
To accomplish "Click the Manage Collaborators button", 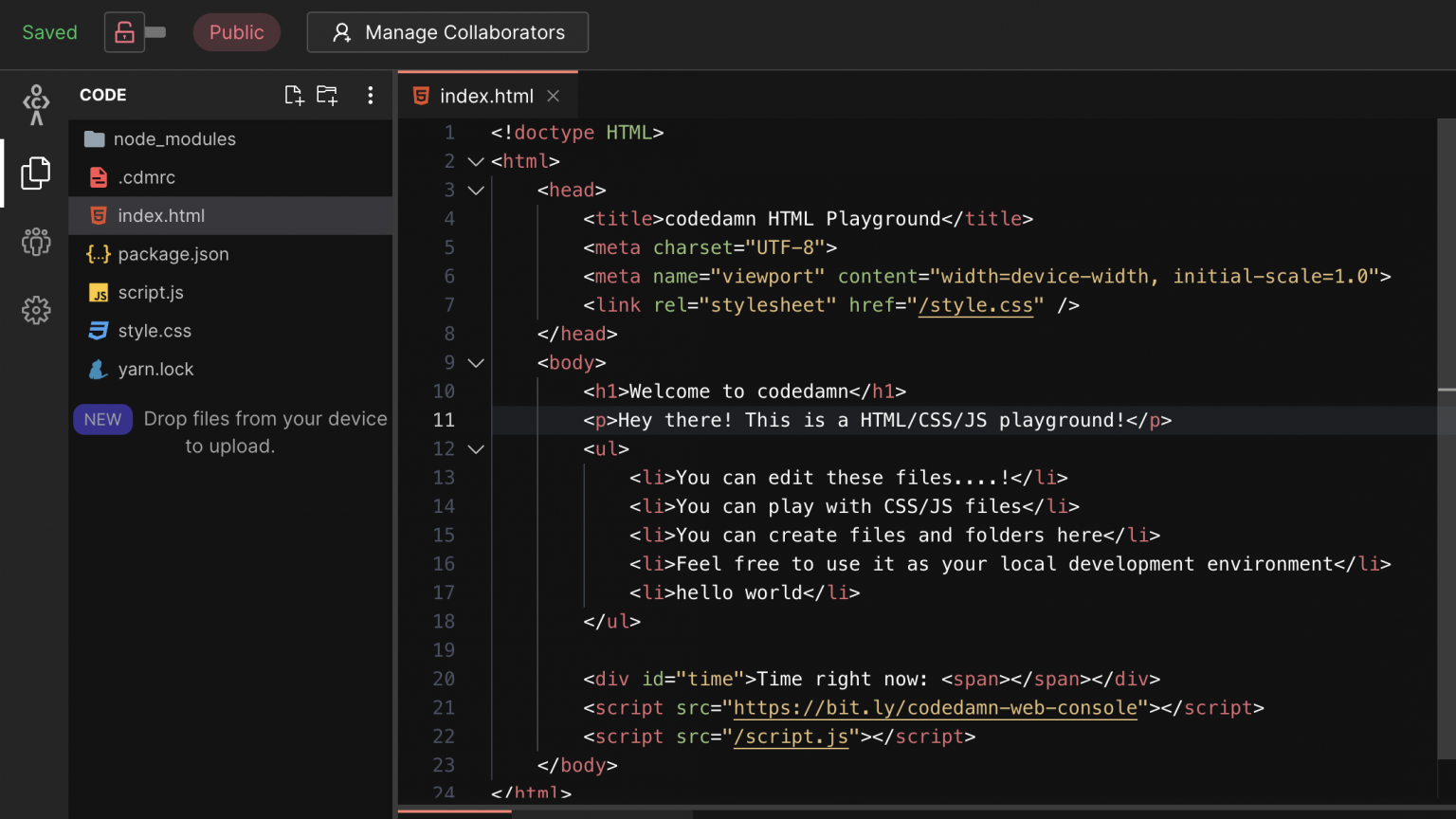I will (x=447, y=31).
